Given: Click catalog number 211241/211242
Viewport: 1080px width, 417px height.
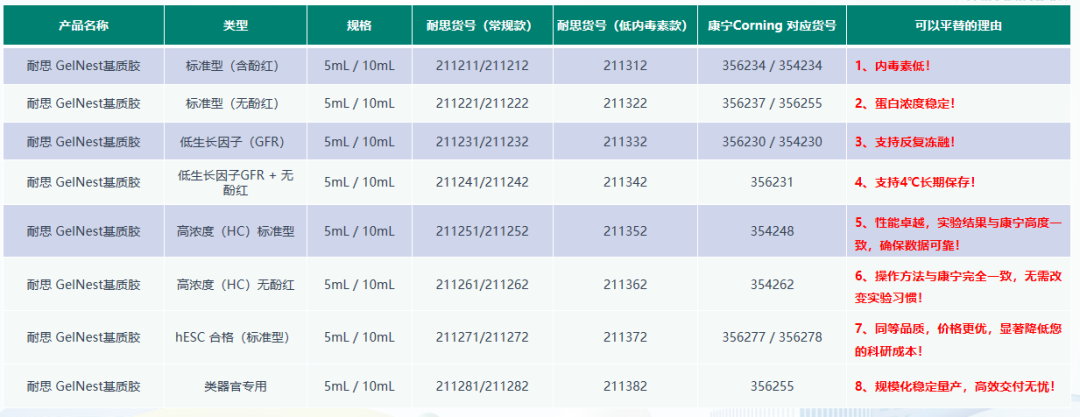Looking at the screenshot, I should point(483,183).
